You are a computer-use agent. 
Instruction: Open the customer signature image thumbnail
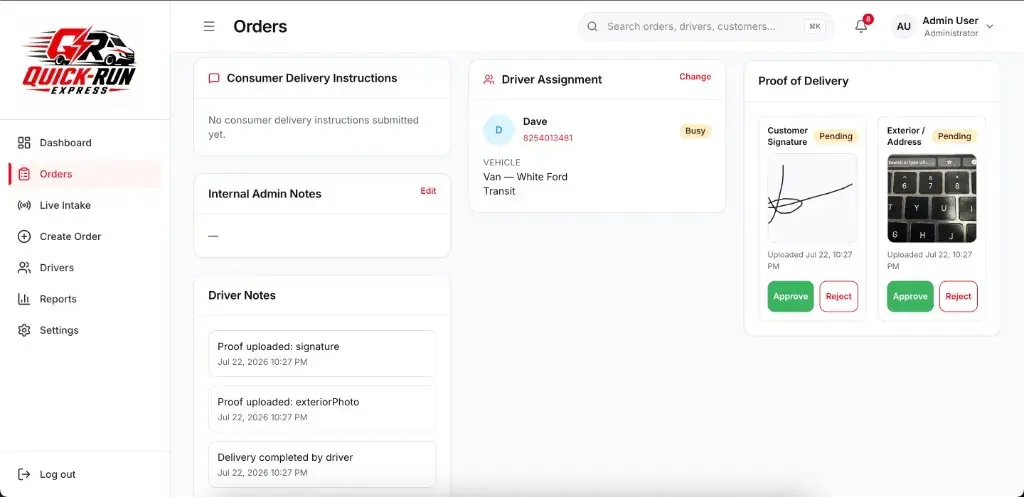[x=812, y=199]
